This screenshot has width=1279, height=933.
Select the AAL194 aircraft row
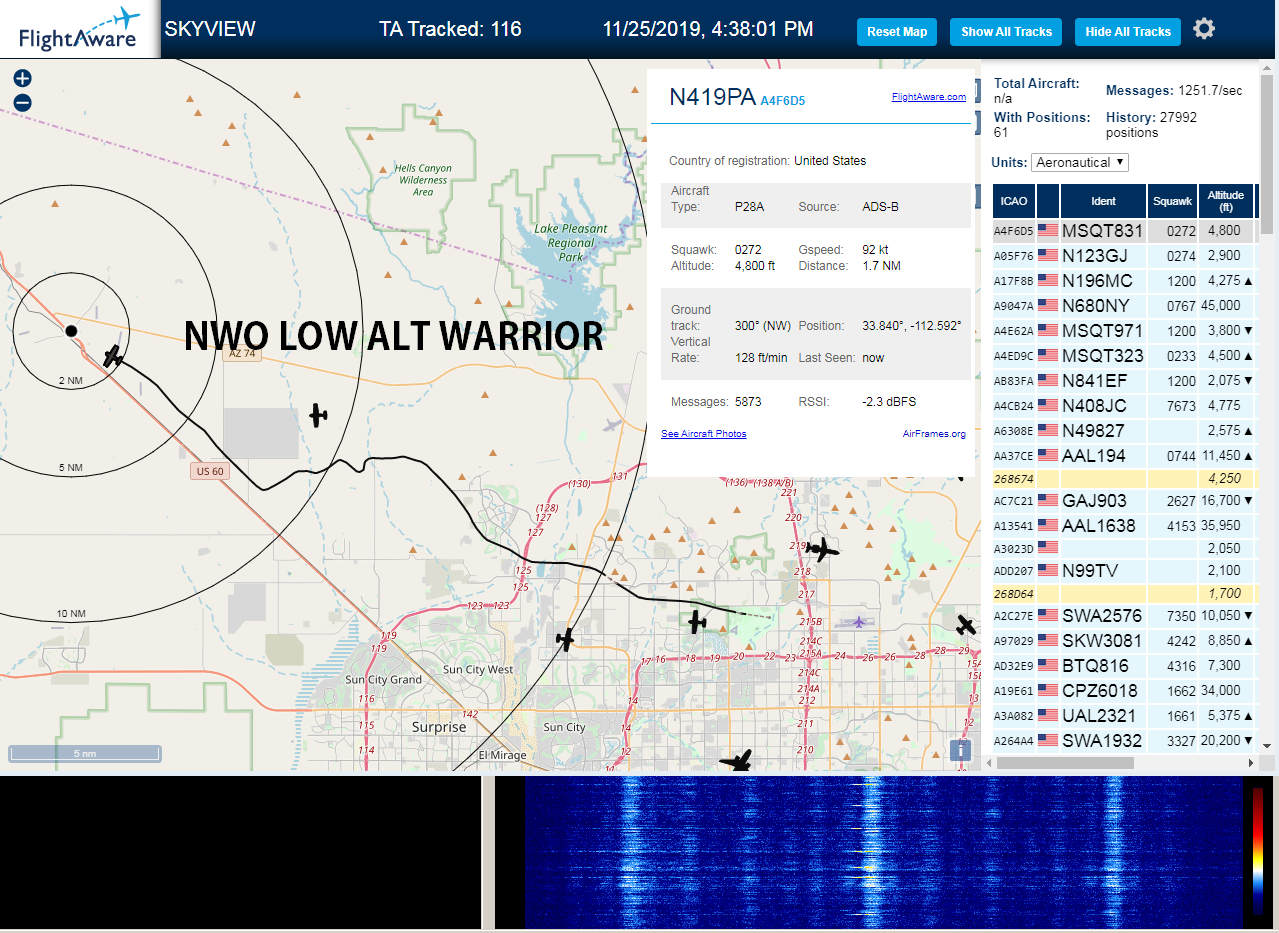click(x=1124, y=456)
